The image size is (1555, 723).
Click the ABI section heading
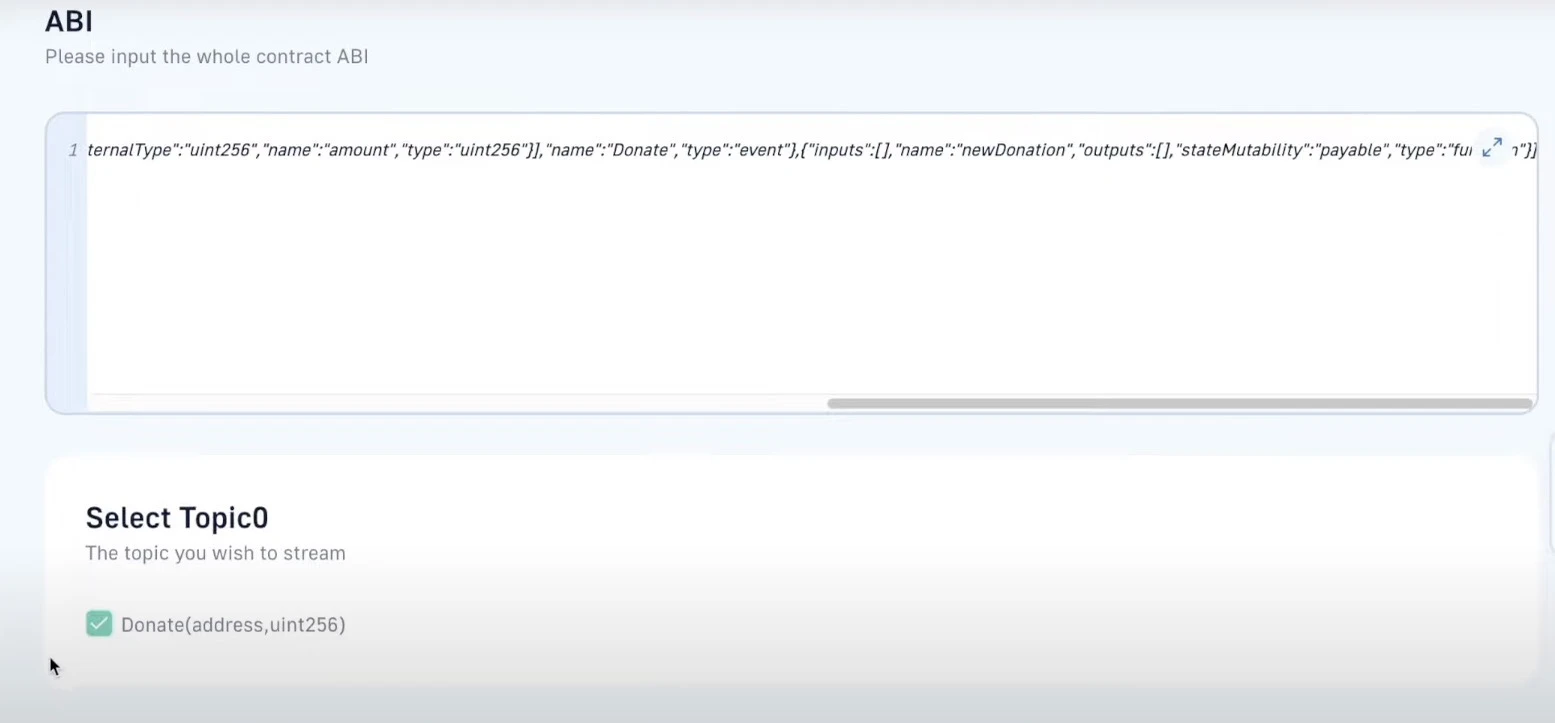point(69,22)
